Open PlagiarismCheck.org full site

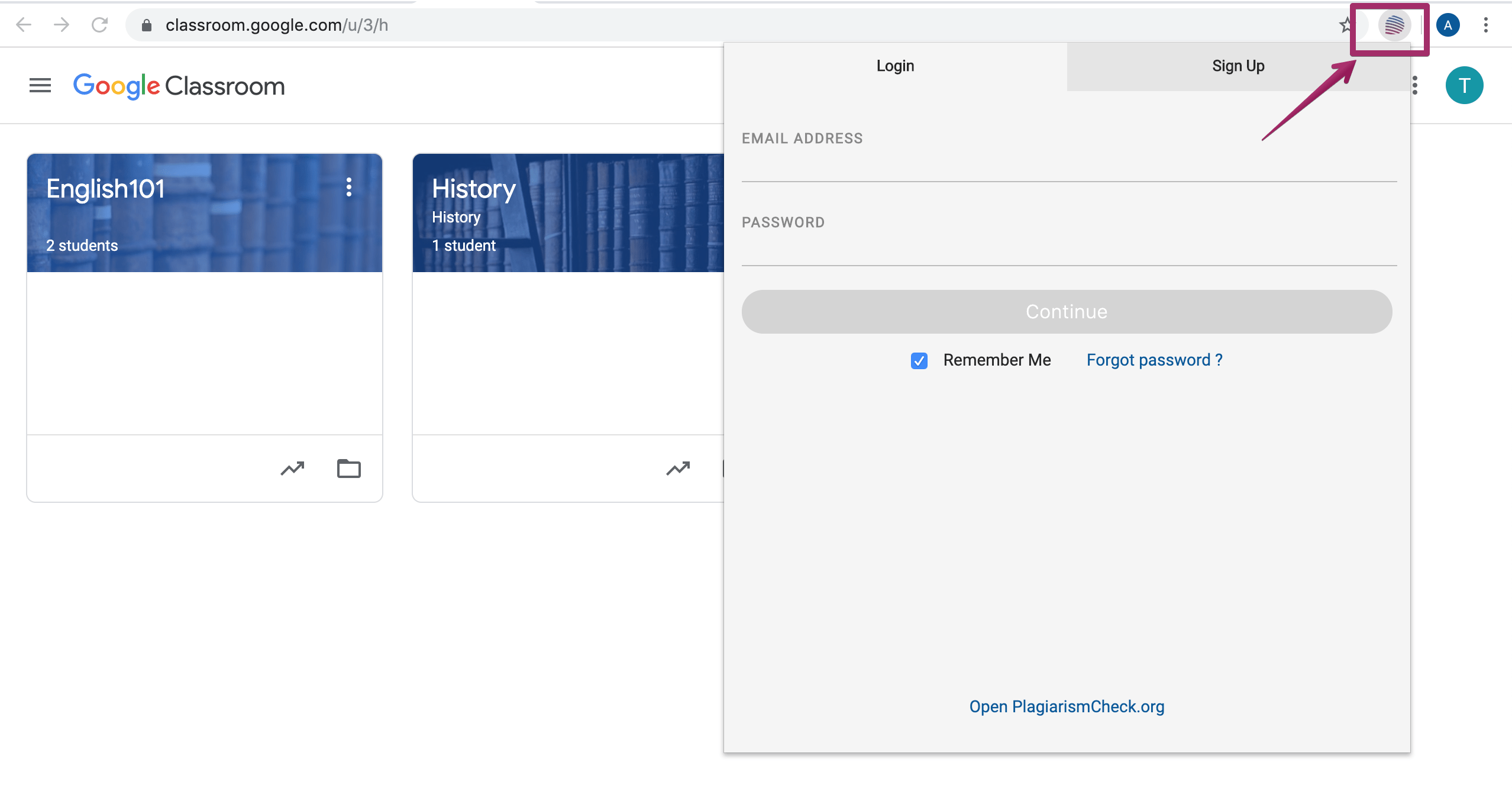[x=1067, y=706]
